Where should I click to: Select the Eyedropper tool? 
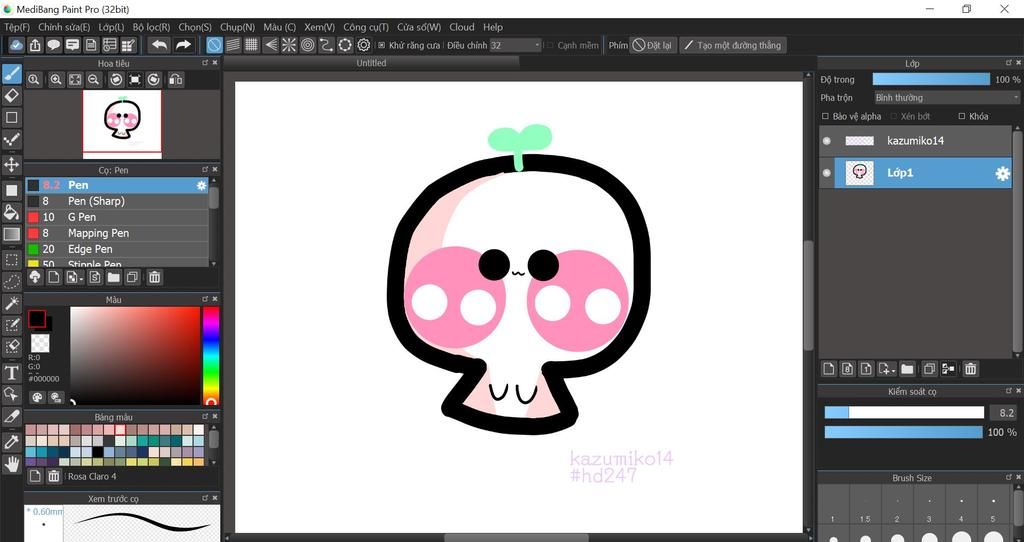[x=11, y=442]
